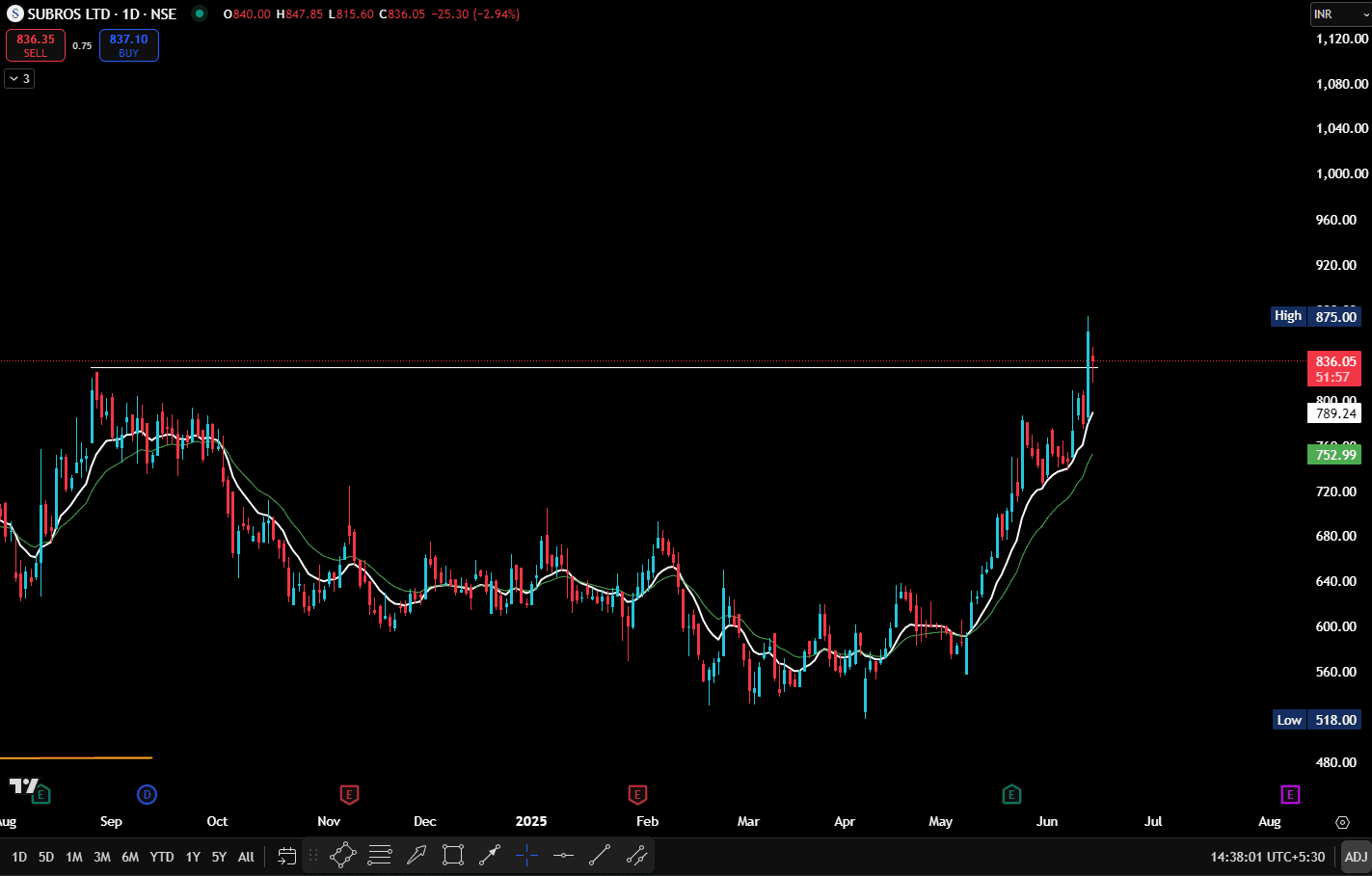The height and width of the screenshot is (876, 1372).
Task: Switch to the All time range
Action: coord(246,857)
